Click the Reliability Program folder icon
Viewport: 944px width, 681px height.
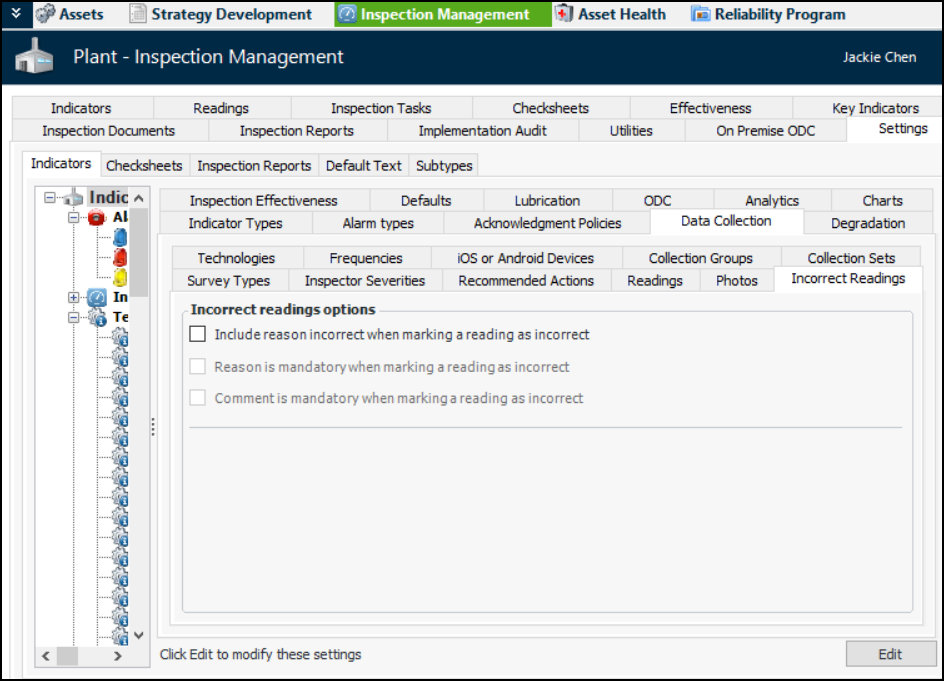click(x=700, y=14)
